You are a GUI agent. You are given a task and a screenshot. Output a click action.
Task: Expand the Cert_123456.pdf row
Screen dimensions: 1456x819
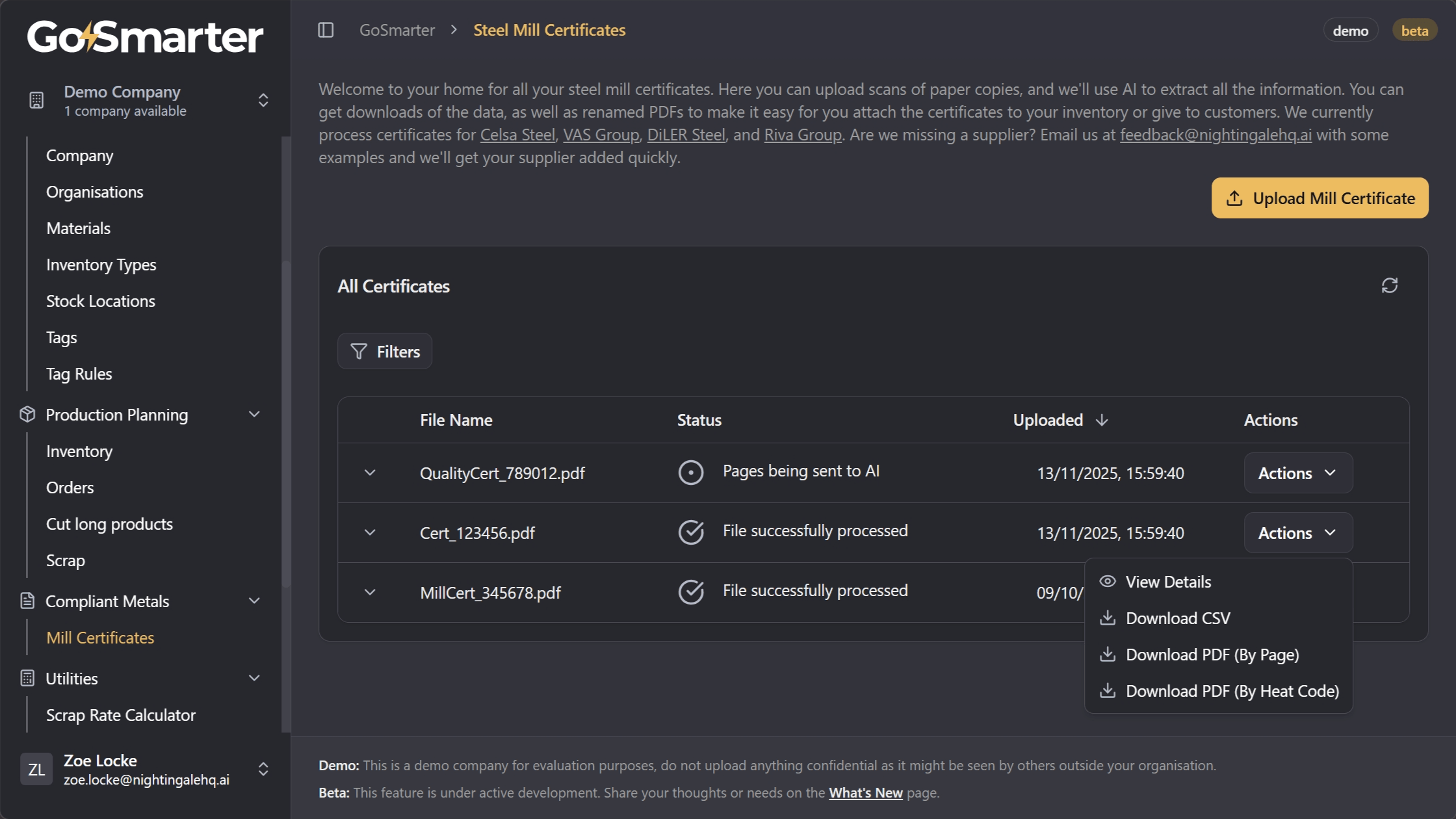(x=370, y=532)
